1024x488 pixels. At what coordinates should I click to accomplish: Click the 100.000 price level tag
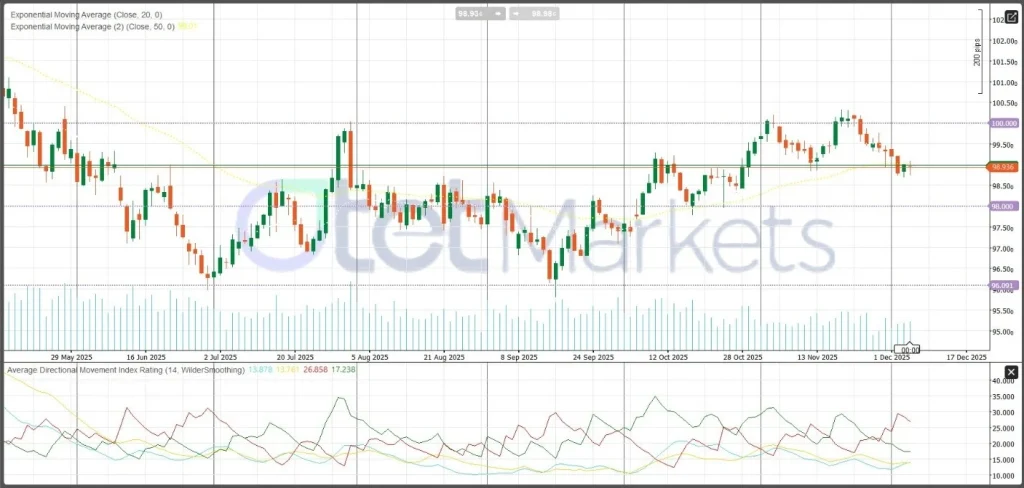pos(1003,123)
